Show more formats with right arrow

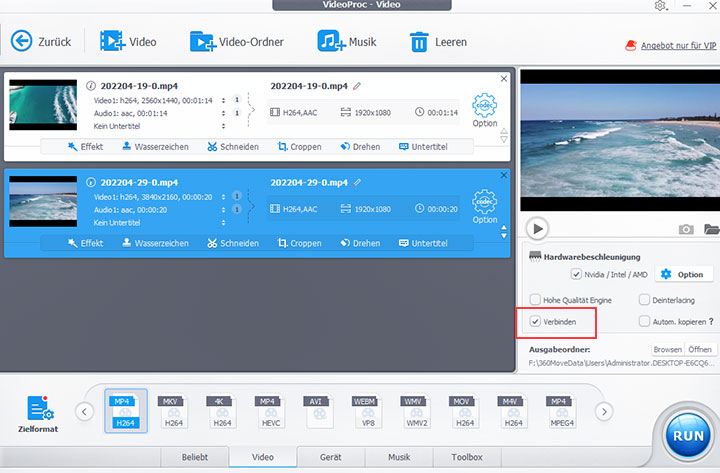(x=604, y=411)
